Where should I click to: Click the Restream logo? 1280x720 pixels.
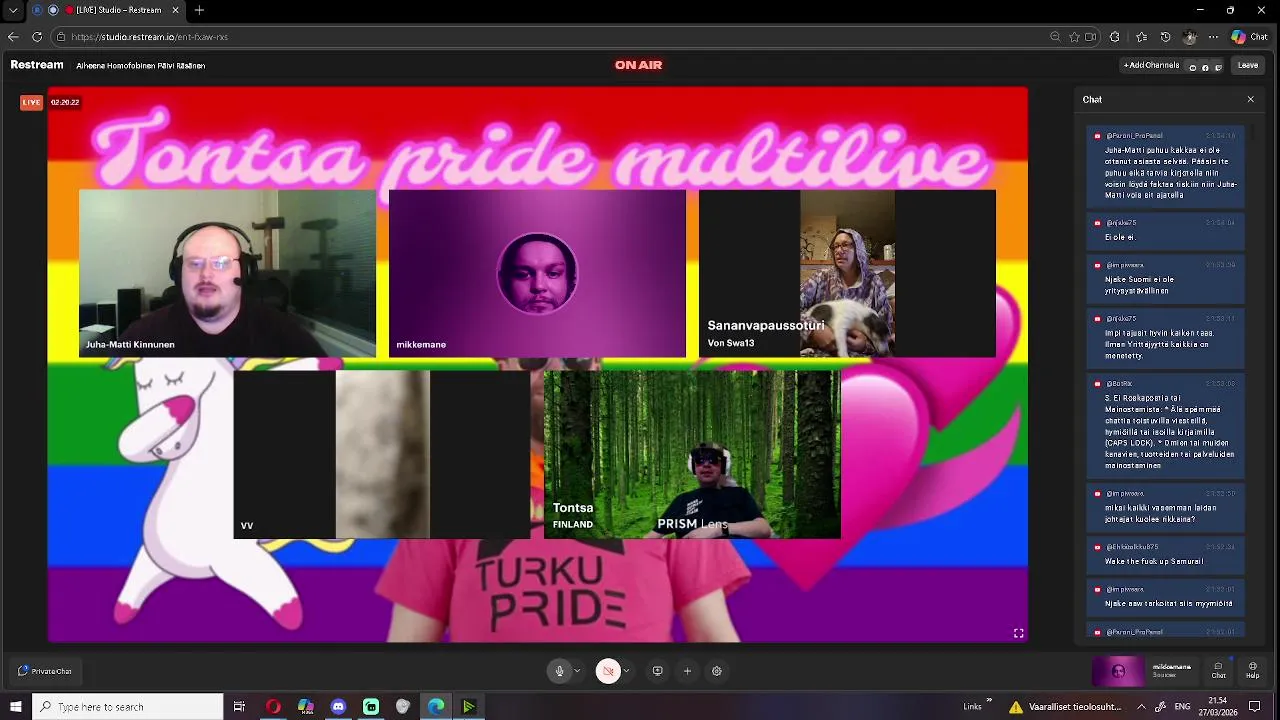pos(37,65)
